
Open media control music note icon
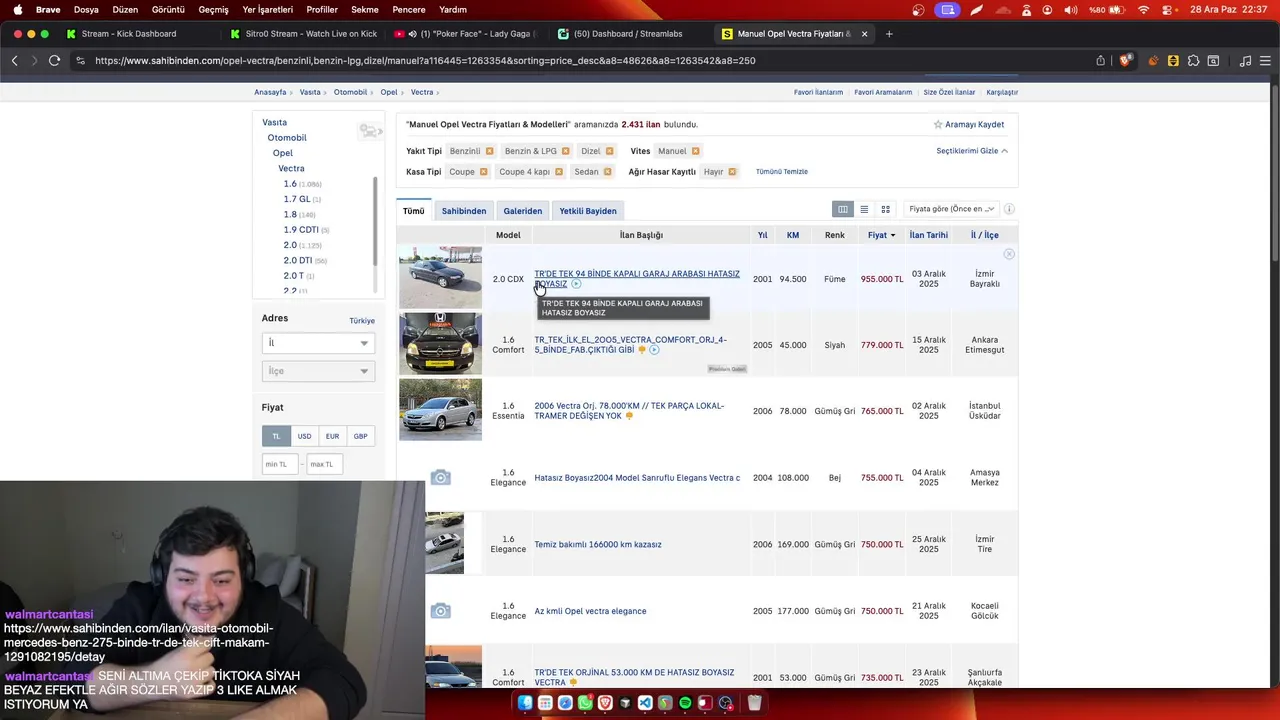coord(1245,60)
